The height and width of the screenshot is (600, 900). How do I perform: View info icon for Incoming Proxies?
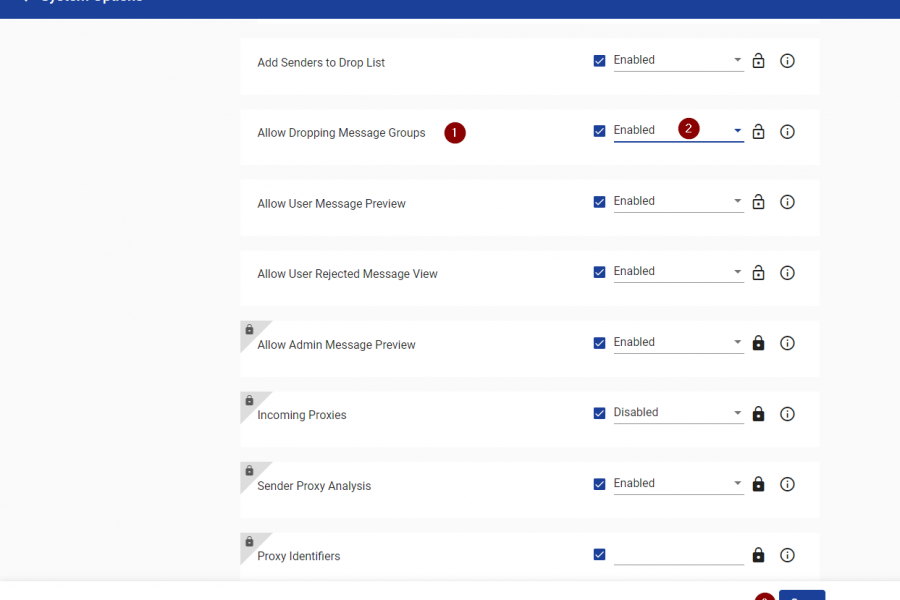coord(787,414)
